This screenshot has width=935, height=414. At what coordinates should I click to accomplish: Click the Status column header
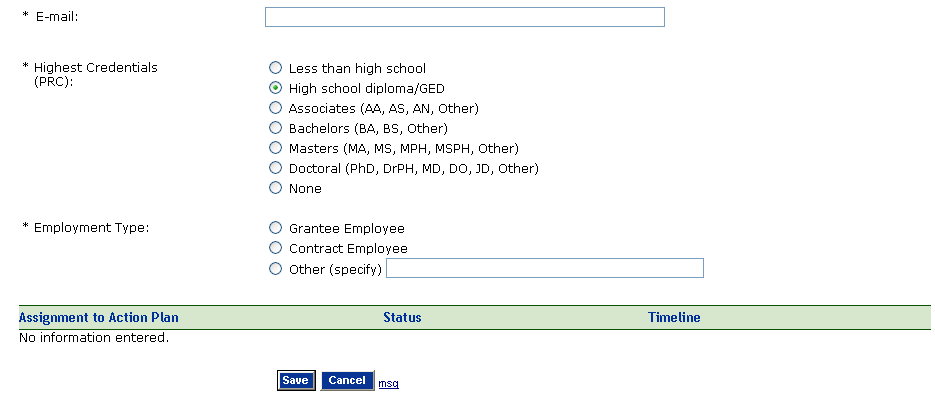[x=402, y=318]
